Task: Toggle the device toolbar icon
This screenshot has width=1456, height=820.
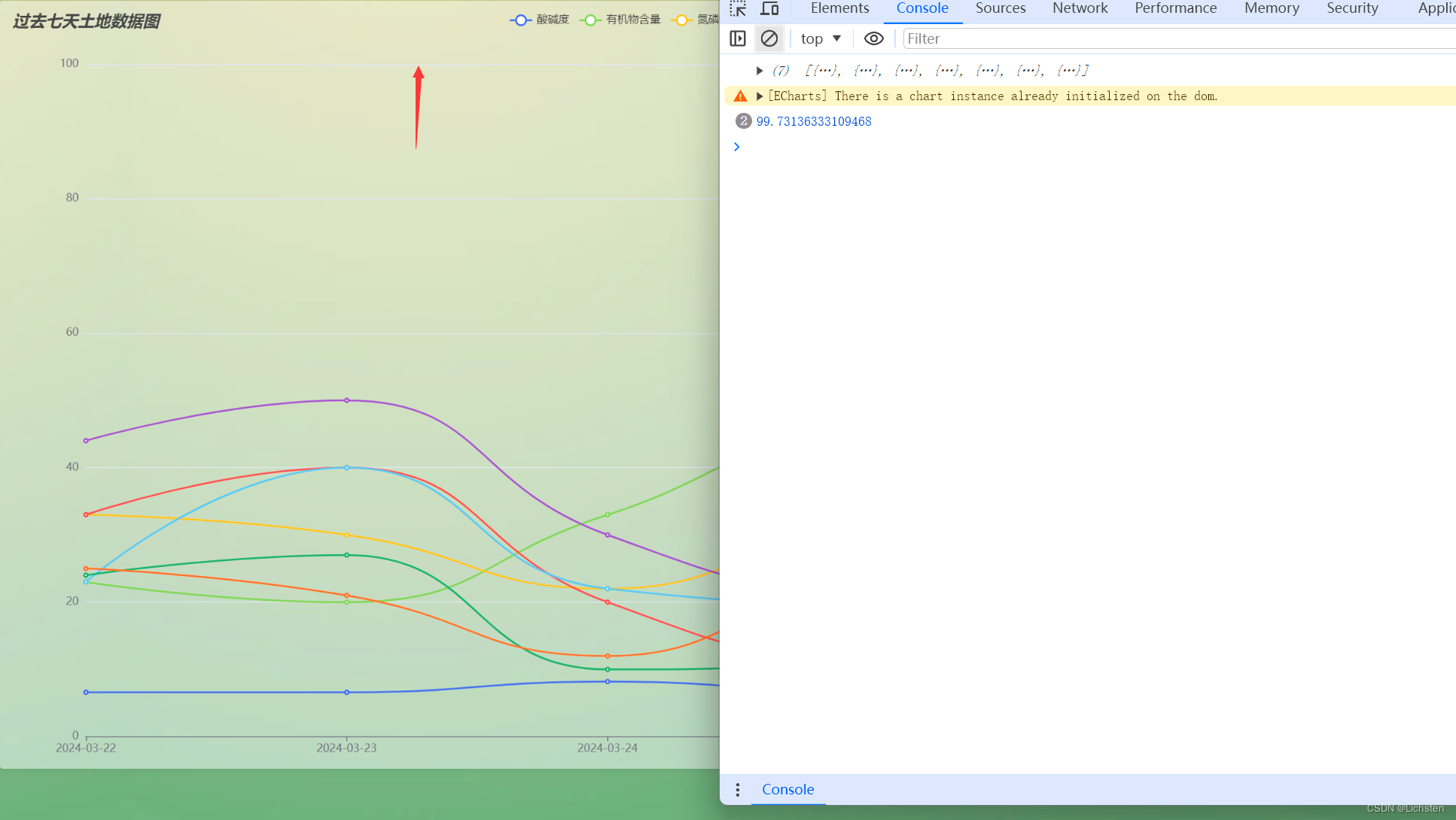Action: point(769,9)
